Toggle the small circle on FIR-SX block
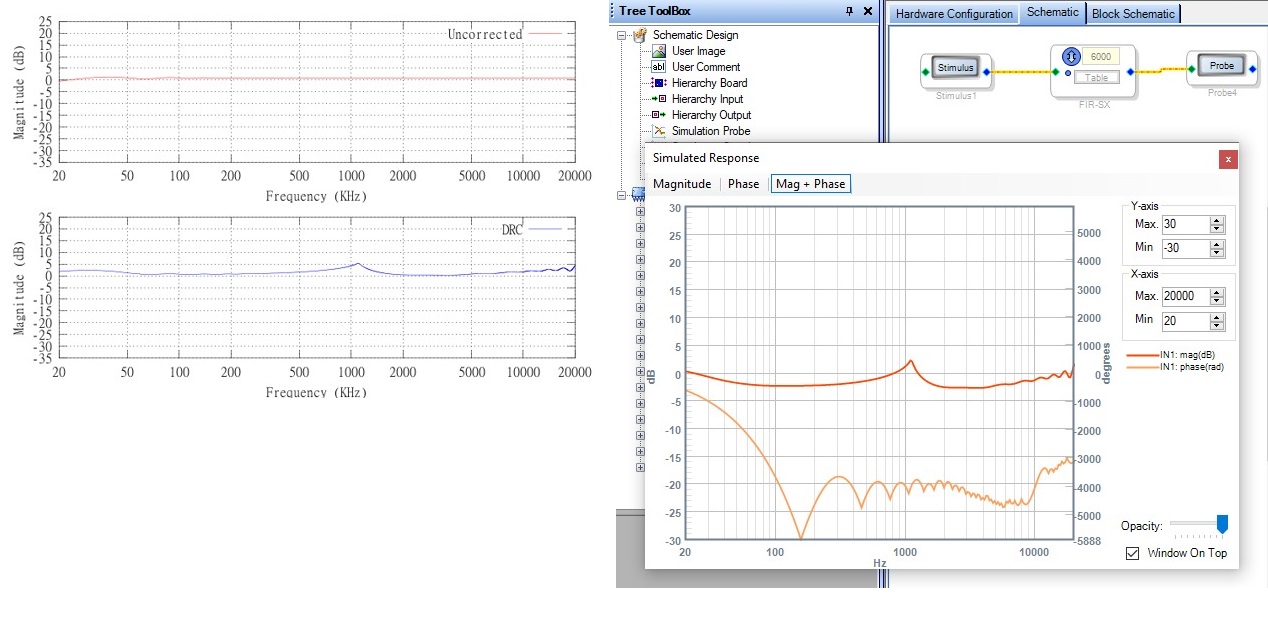This screenshot has width=1268, height=620. click(x=1068, y=73)
